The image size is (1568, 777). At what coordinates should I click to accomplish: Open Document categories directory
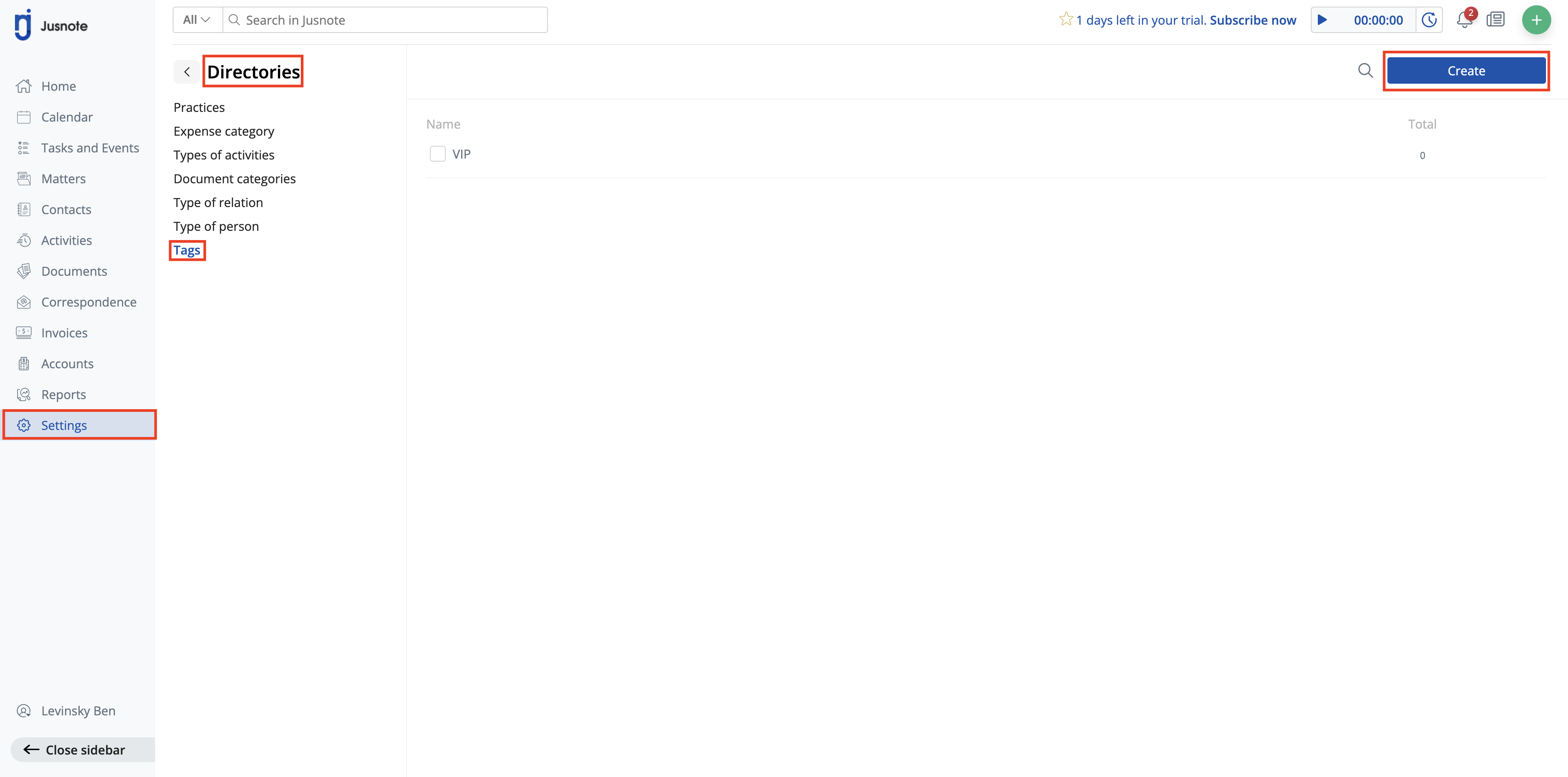click(x=234, y=179)
